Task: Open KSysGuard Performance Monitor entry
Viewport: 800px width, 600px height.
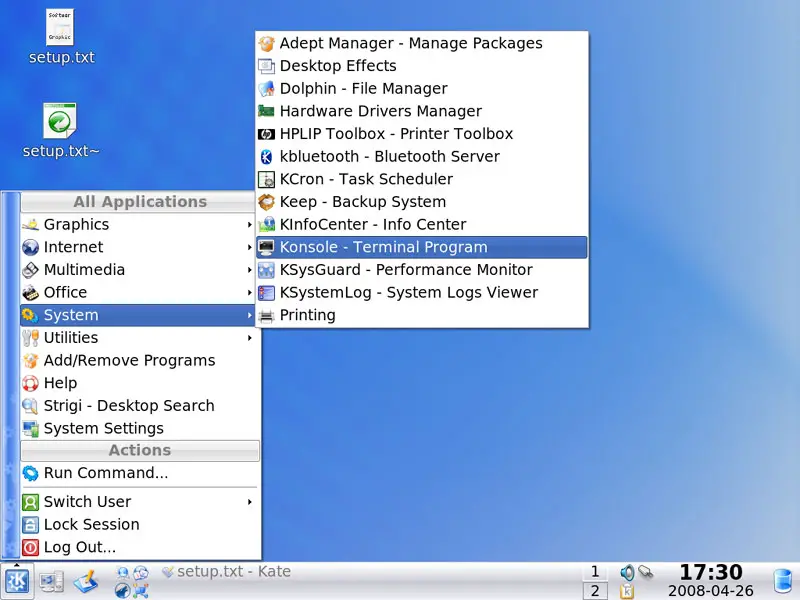Action: pyautogui.click(x=421, y=269)
